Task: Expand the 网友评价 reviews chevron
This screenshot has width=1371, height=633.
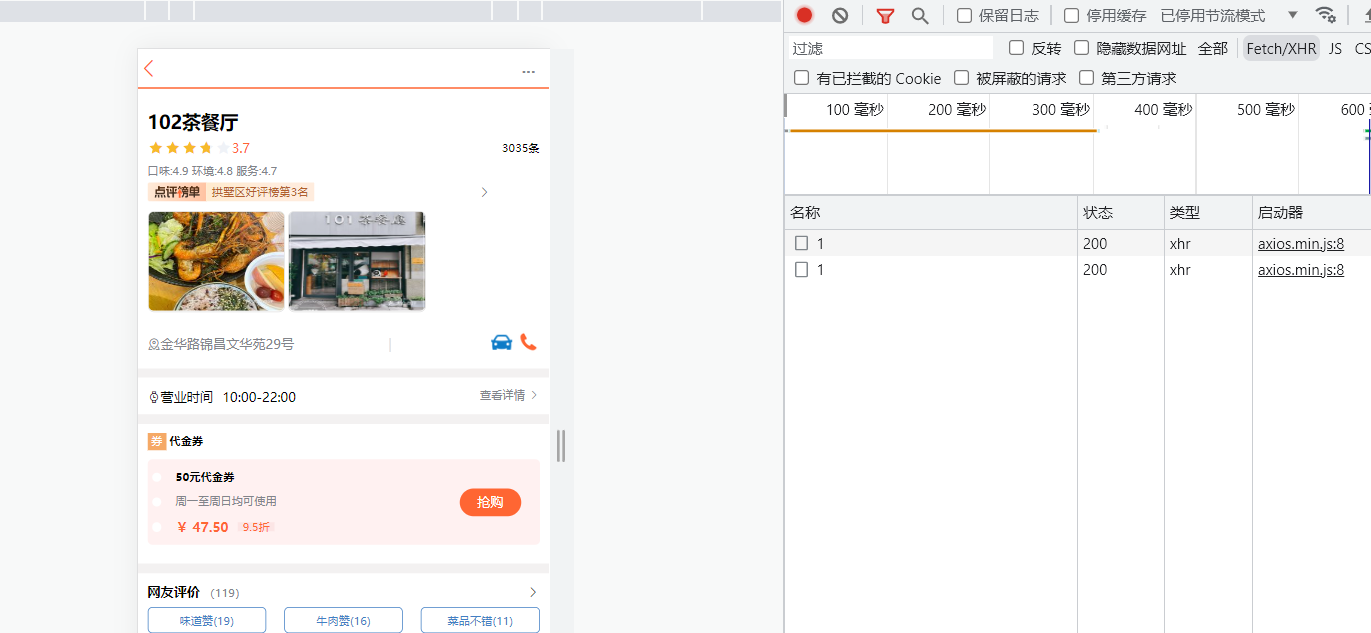Action: pyautogui.click(x=533, y=592)
